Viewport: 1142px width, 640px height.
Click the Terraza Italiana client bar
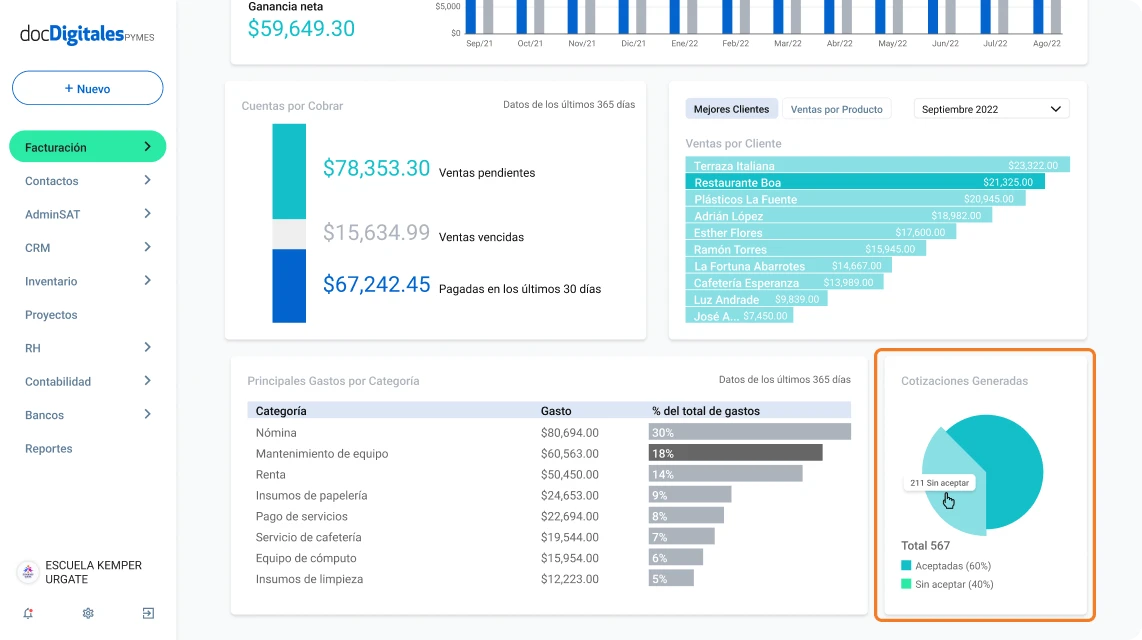pyautogui.click(x=878, y=165)
